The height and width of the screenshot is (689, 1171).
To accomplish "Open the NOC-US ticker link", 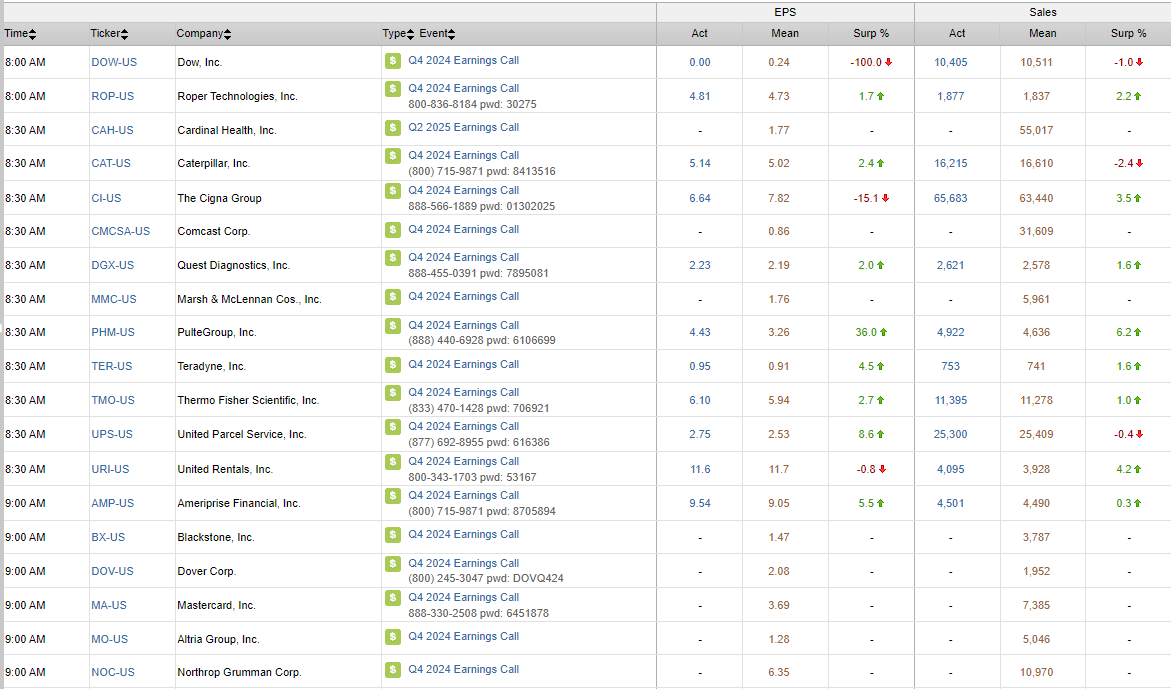I will pyautogui.click(x=114, y=673).
